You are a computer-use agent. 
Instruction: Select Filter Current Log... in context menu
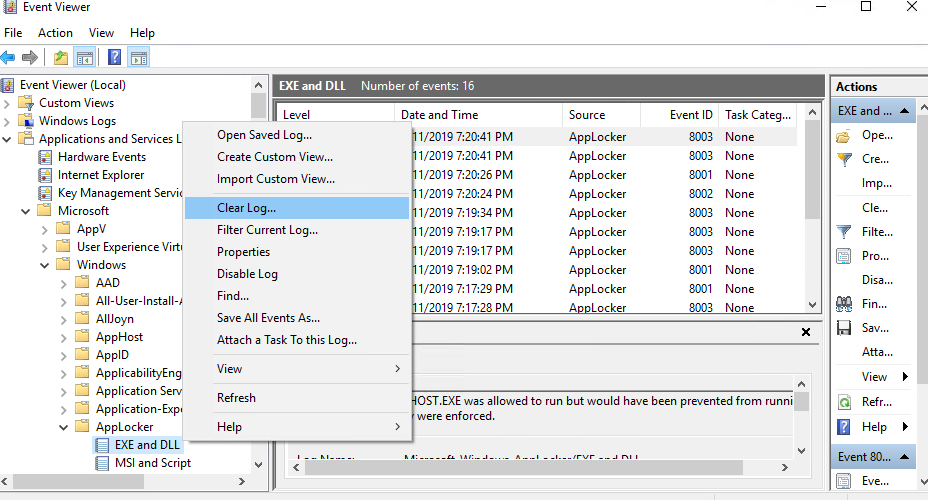[x=267, y=230]
